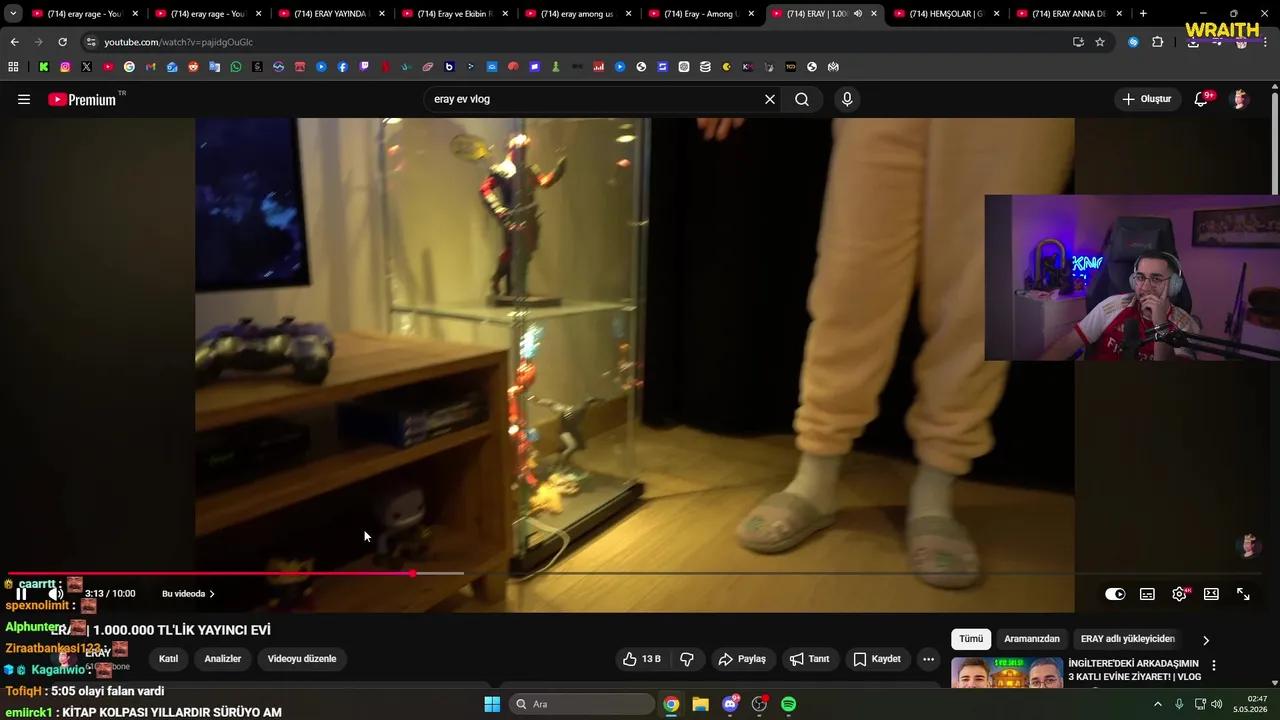Open WhatsApp bookmark icon
Screen dimensions: 1280x720
click(236, 67)
